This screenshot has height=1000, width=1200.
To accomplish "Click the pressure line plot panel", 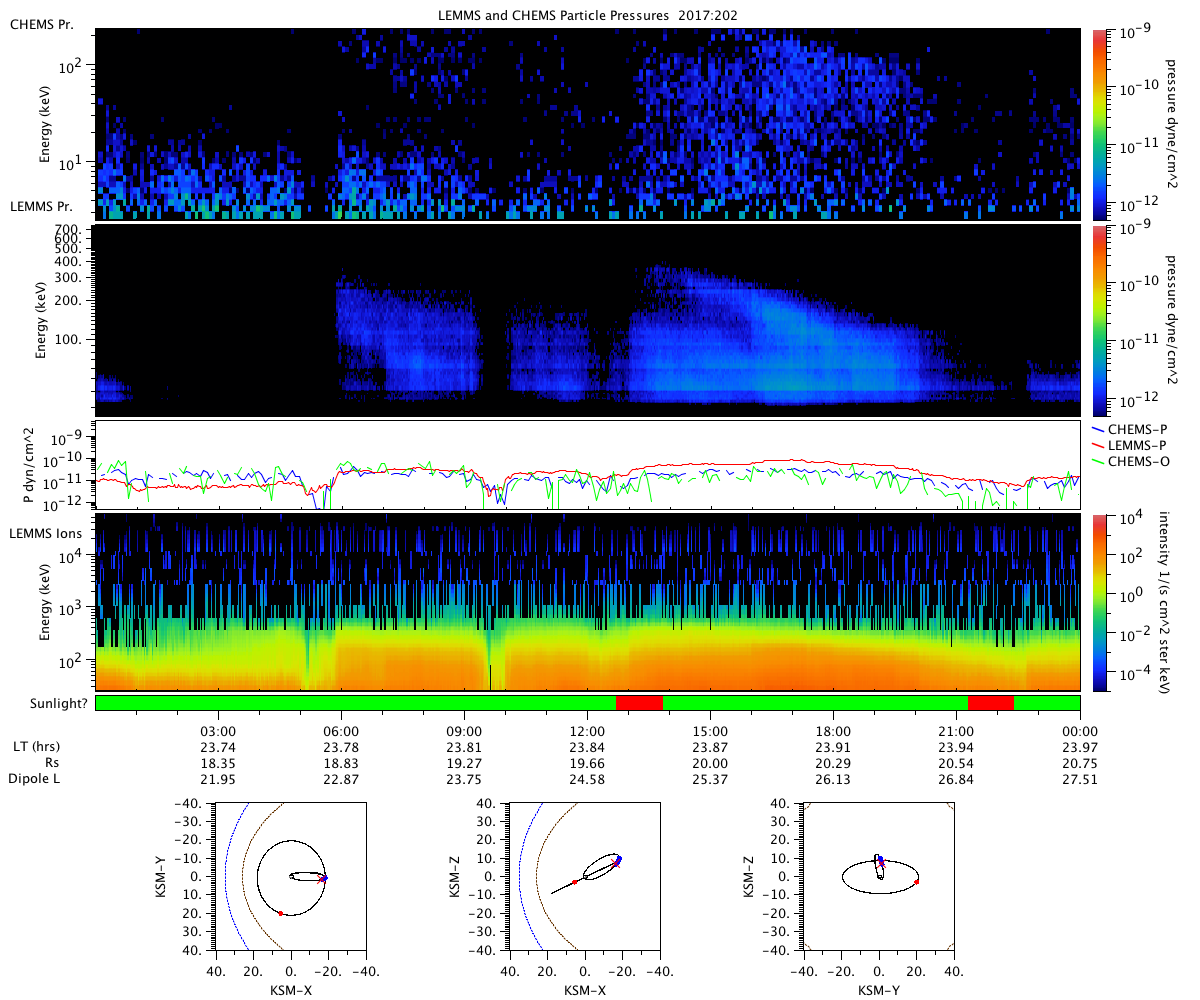I will click(587, 465).
